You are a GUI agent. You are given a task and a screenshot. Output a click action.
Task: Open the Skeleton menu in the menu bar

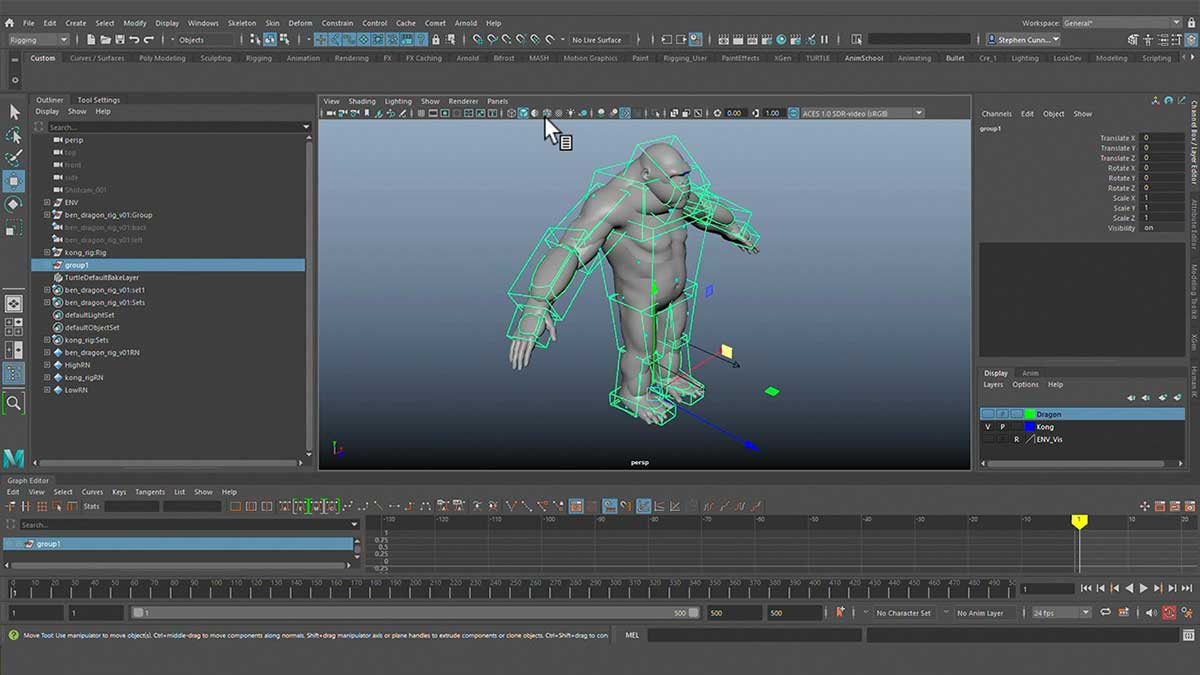[x=240, y=22]
